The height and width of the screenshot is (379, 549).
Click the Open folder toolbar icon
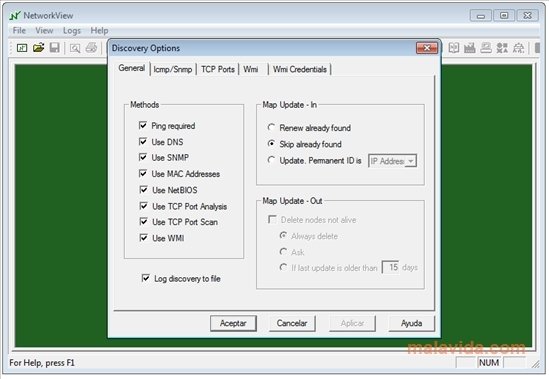39,47
